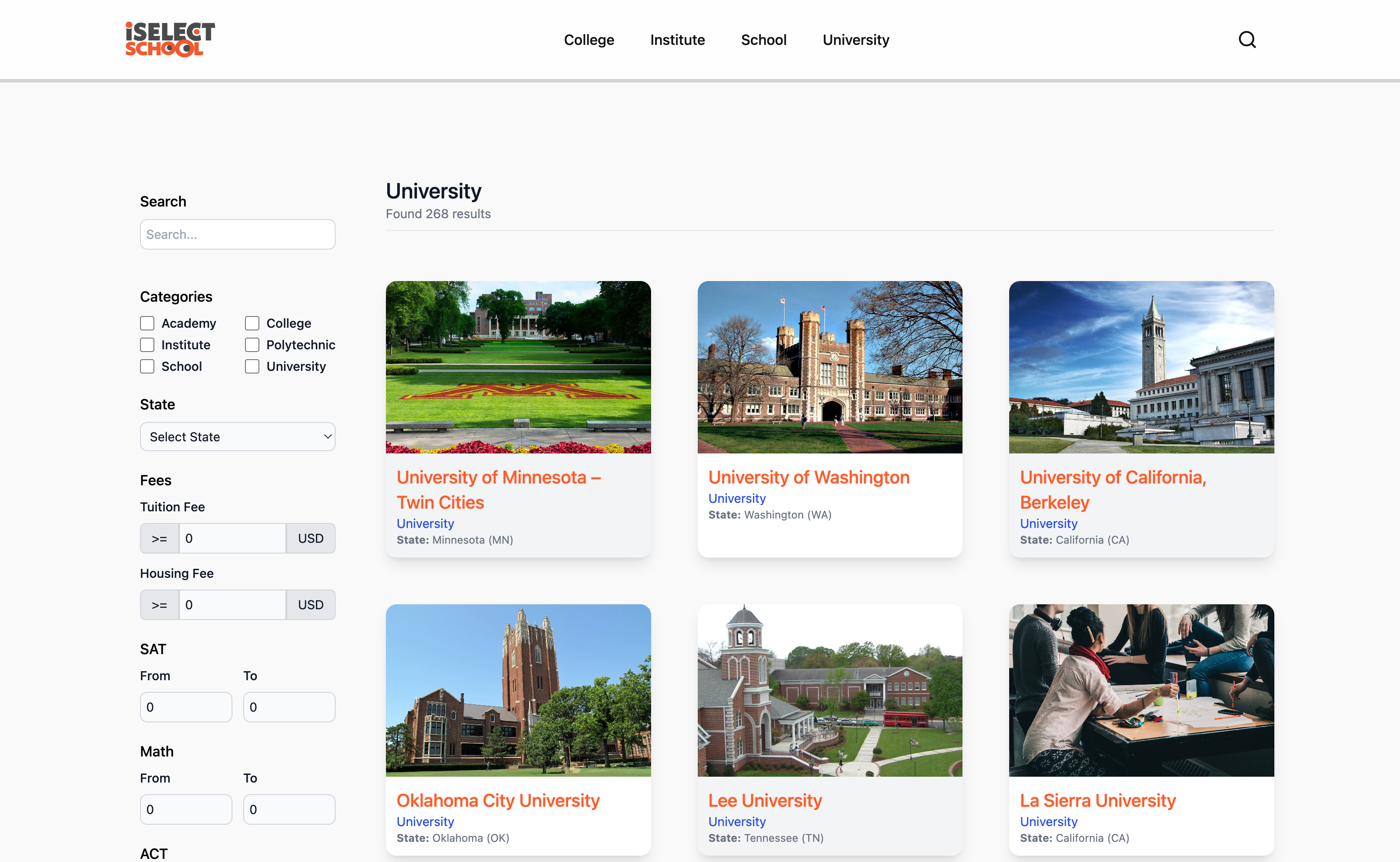
Task: Click University category under University of Washington
Action: pos(737,498)
